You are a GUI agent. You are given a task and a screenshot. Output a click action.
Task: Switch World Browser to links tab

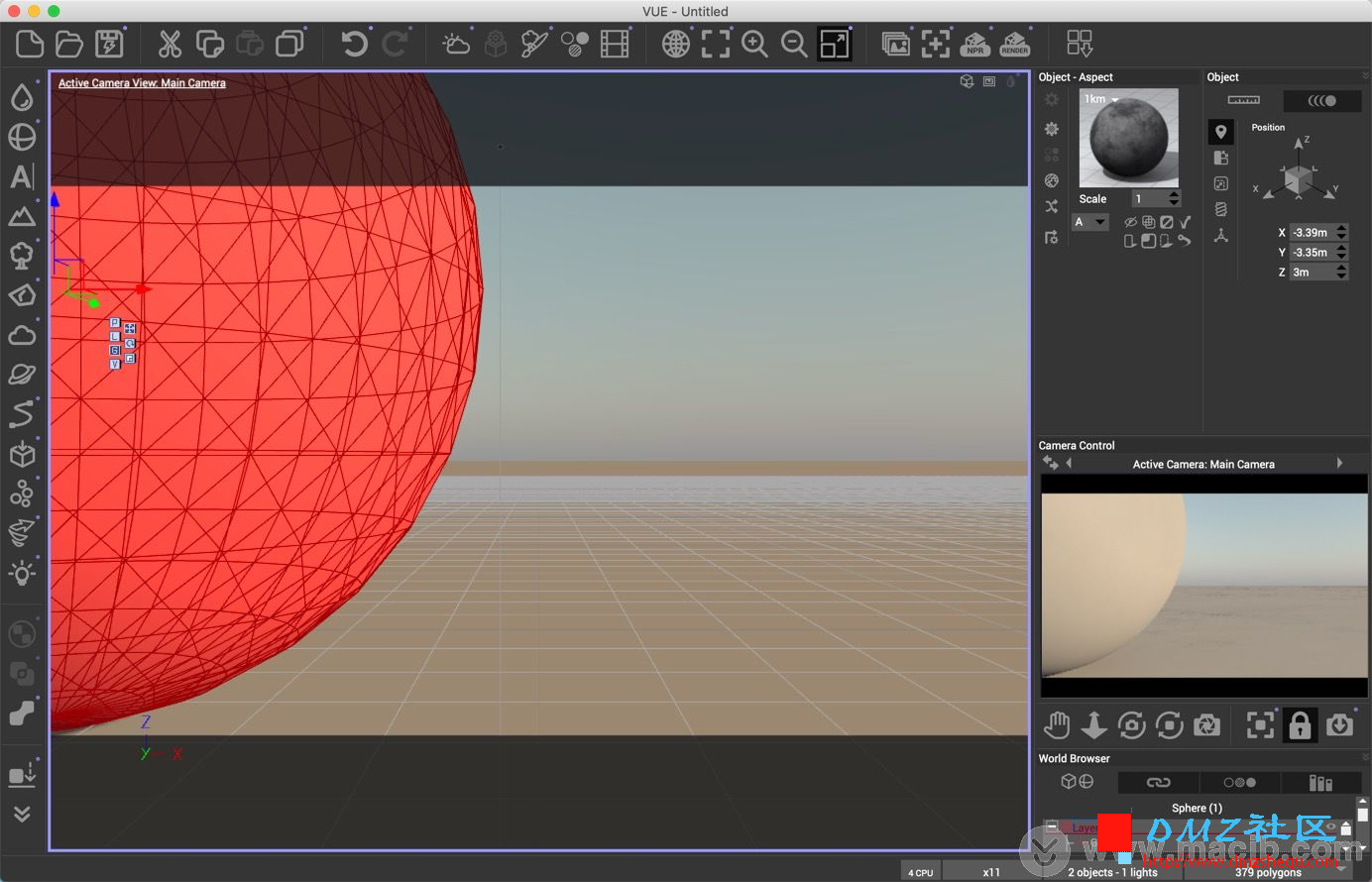1158,783
